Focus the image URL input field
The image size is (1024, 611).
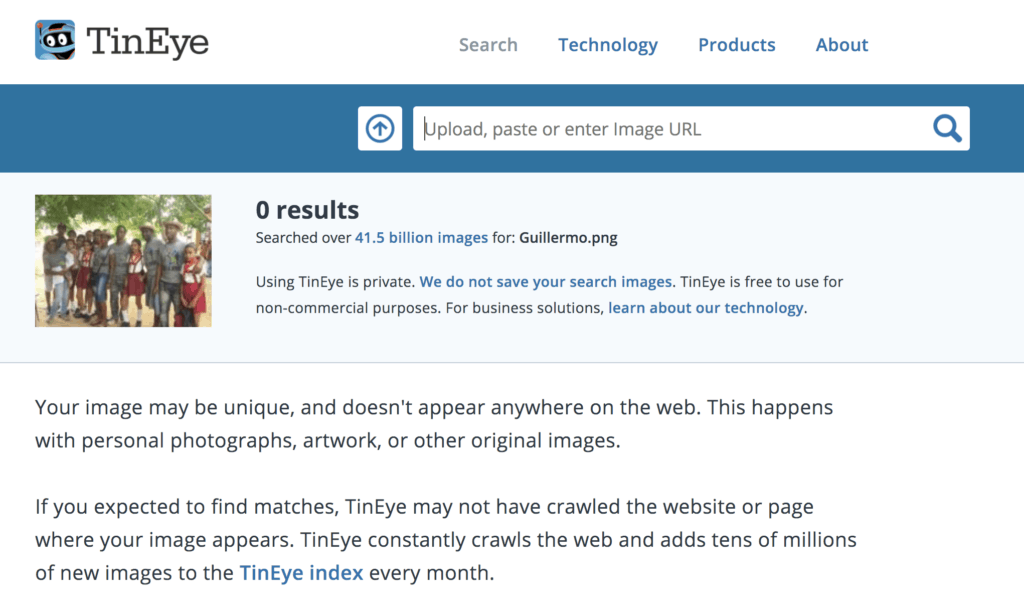[x=670, y=129]
